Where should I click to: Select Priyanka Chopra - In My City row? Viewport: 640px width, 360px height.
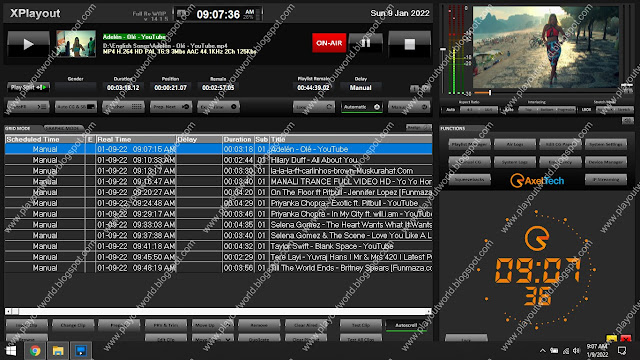click(x=218, y=214)
